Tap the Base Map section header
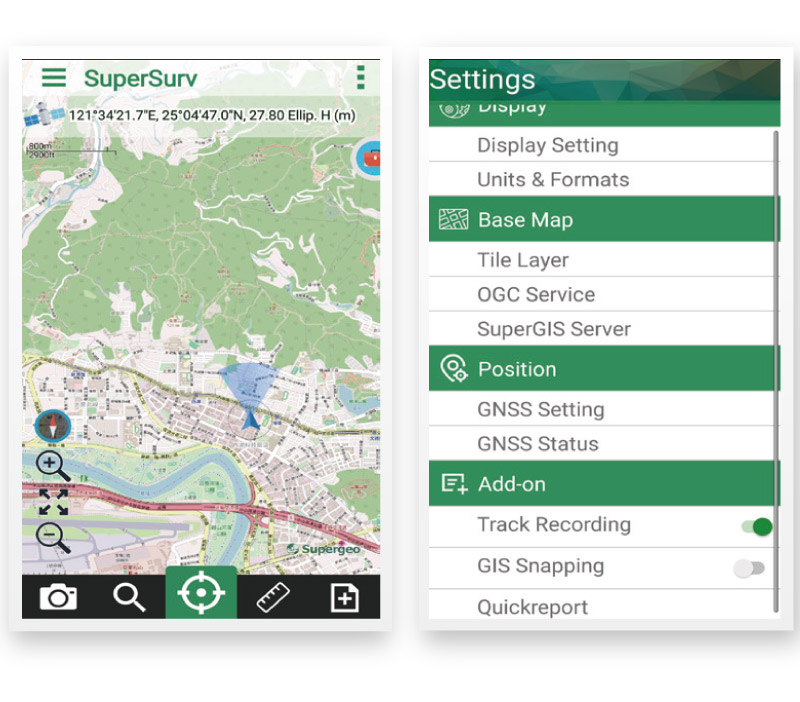The width and height of the screenshot is (800, 702). click(604, 219)
